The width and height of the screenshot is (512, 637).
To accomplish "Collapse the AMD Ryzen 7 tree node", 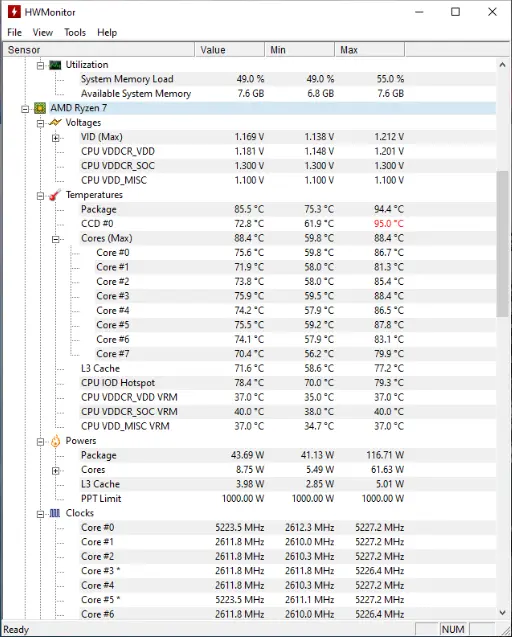I will point(25,109).
